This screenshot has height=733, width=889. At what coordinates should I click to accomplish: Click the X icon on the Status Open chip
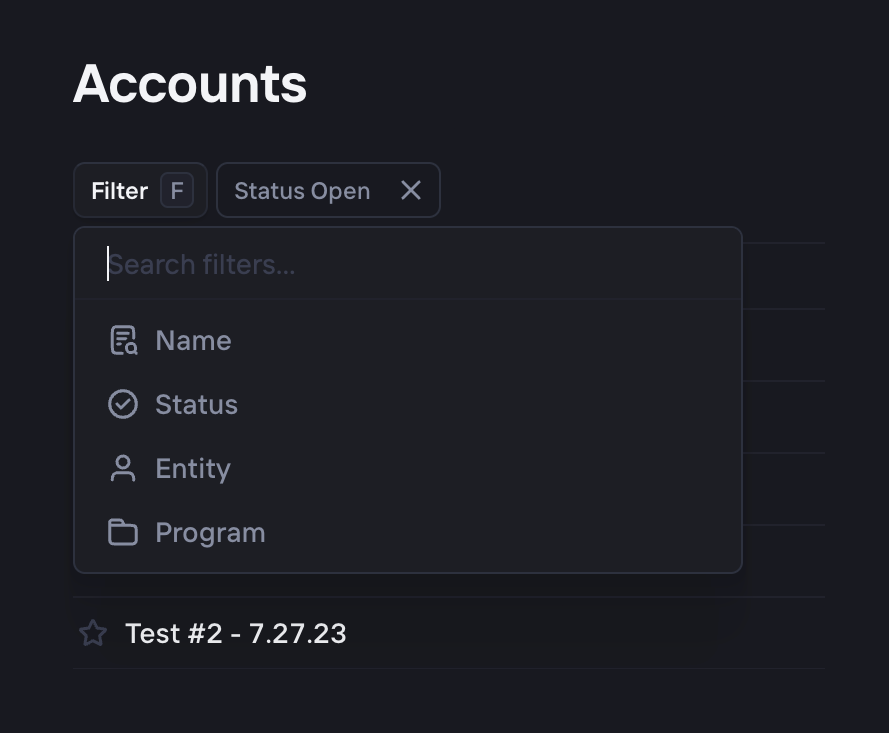(410, 190)
